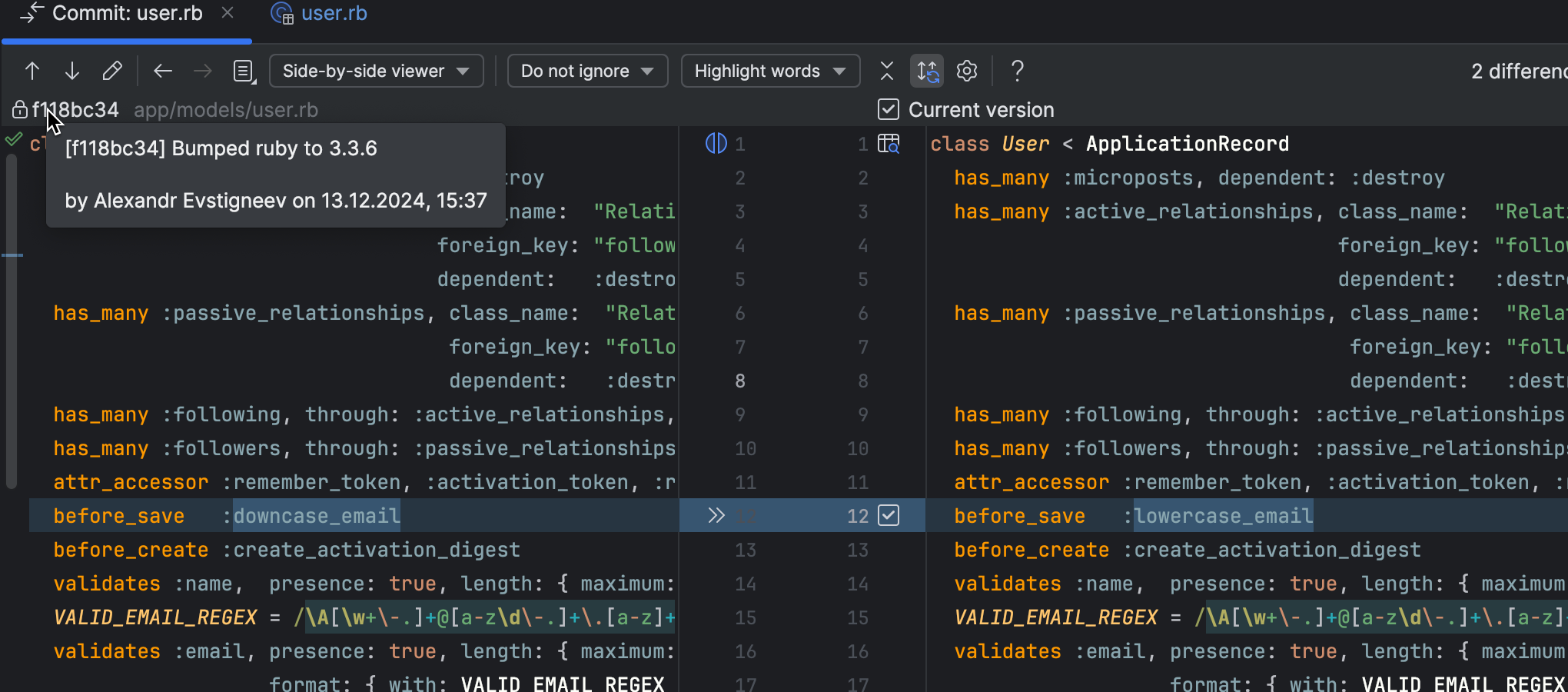The height and width of the screenshot is (692, 1568).
Task: Click the help question mark icon
Action: click(x=1017, y=72)
